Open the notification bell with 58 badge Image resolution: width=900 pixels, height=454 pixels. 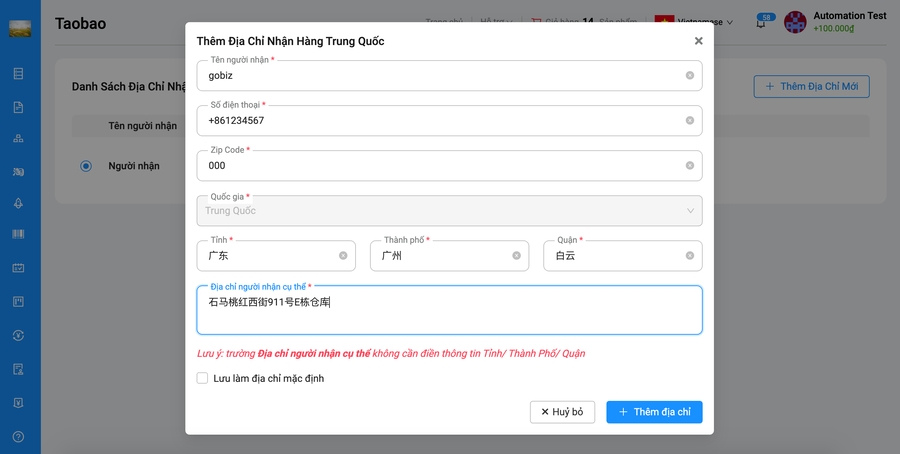761,23
